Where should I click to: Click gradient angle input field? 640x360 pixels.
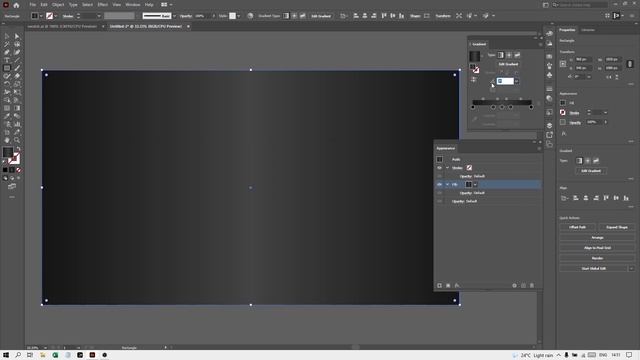pyautogui.click(x=505, y=81)
